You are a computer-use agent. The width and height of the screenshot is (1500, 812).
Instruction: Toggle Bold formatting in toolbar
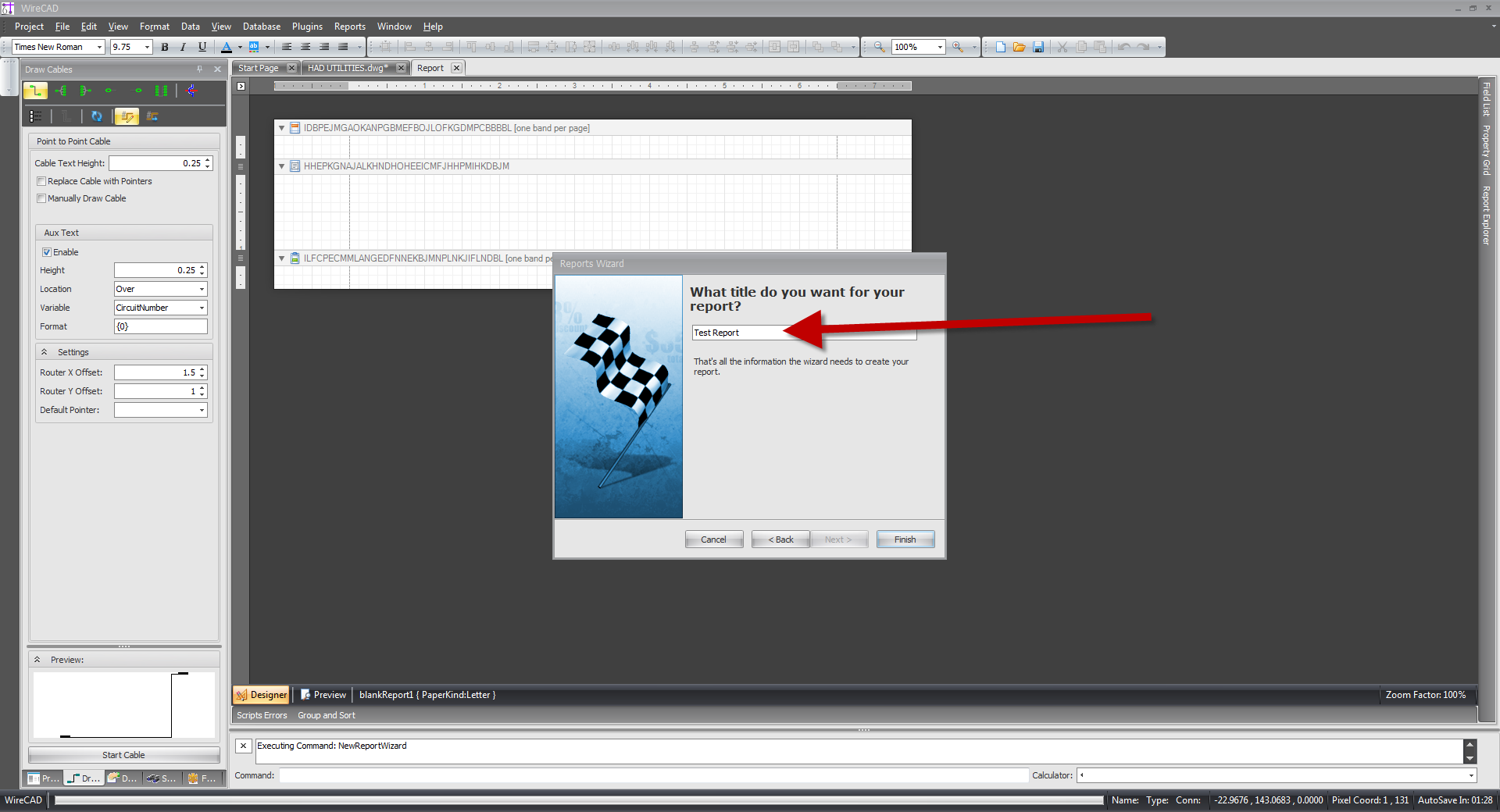pos(165,47)
